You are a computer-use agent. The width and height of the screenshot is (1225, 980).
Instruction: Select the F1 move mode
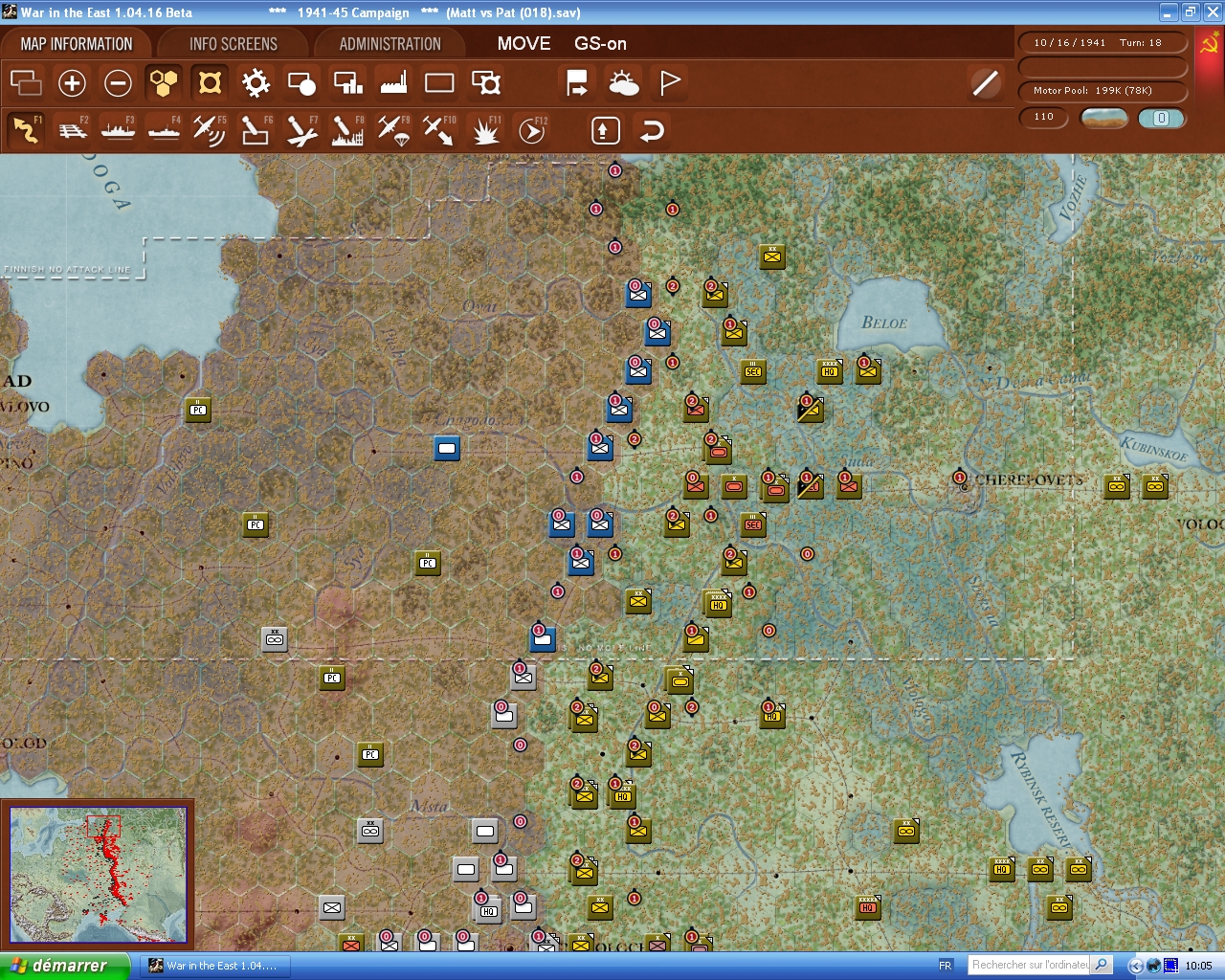(x=26, y=130)
